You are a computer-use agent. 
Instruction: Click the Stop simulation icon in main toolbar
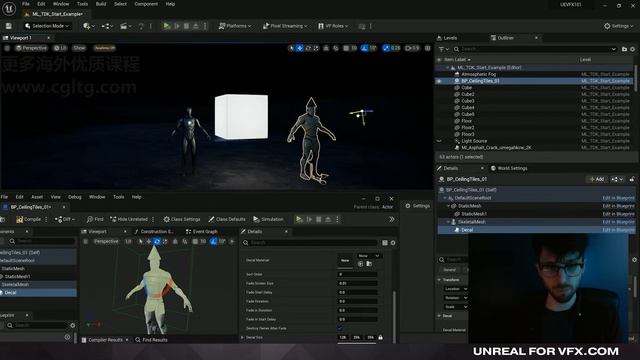coord(187,26)
